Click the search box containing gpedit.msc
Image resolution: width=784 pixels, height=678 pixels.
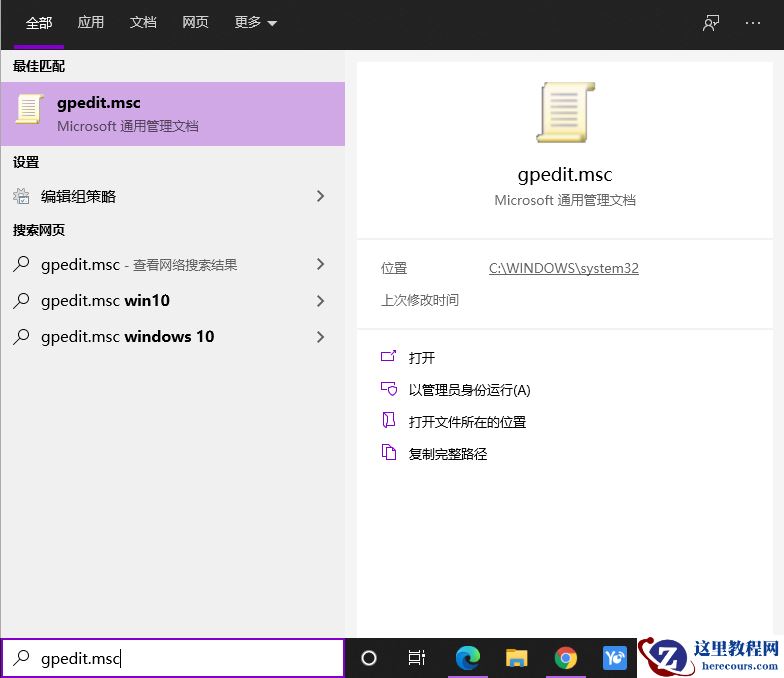172,658
